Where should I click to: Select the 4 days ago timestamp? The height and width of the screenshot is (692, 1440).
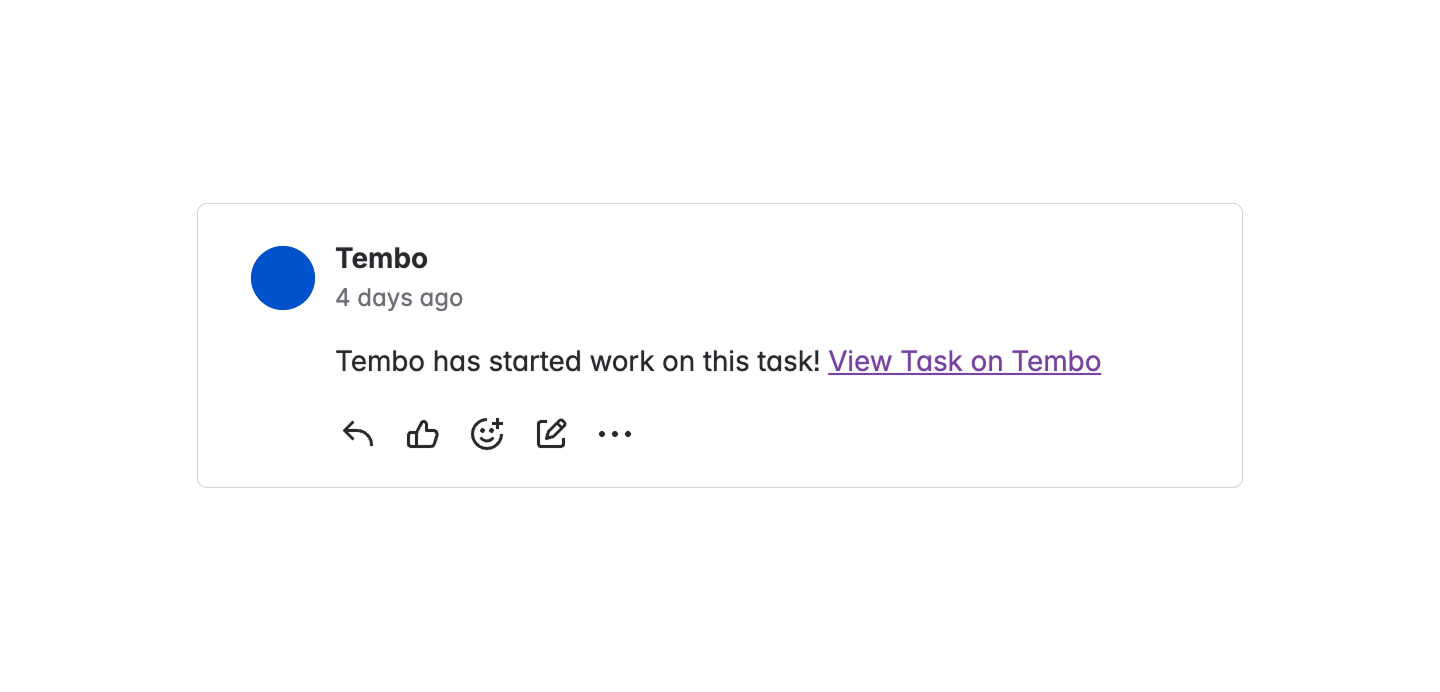[x=399, y=297]
